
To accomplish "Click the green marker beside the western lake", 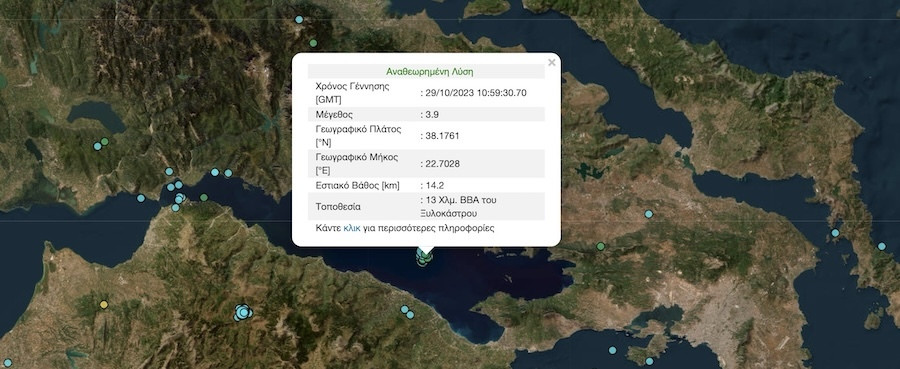I will click(104, 141).
